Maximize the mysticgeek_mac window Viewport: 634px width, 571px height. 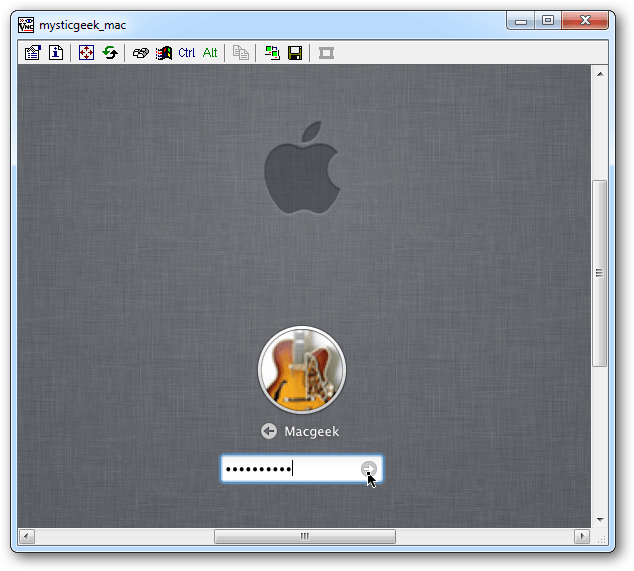(x=548, y=21)
